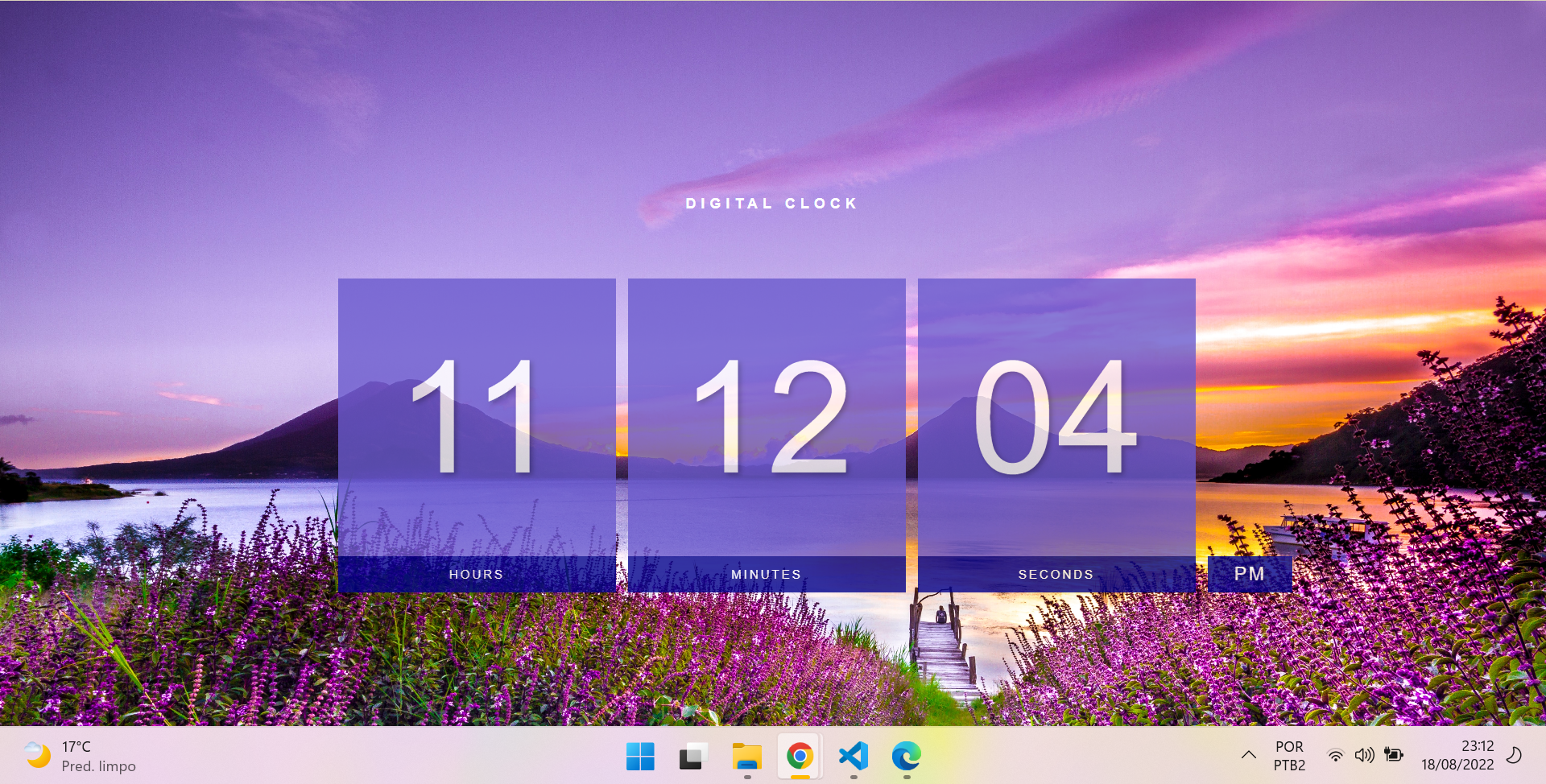Click the 'Pred. limpo' weather text
The width and height of the screenshot is (1546, 784).
pyautogui.click(x=98, y=766)
